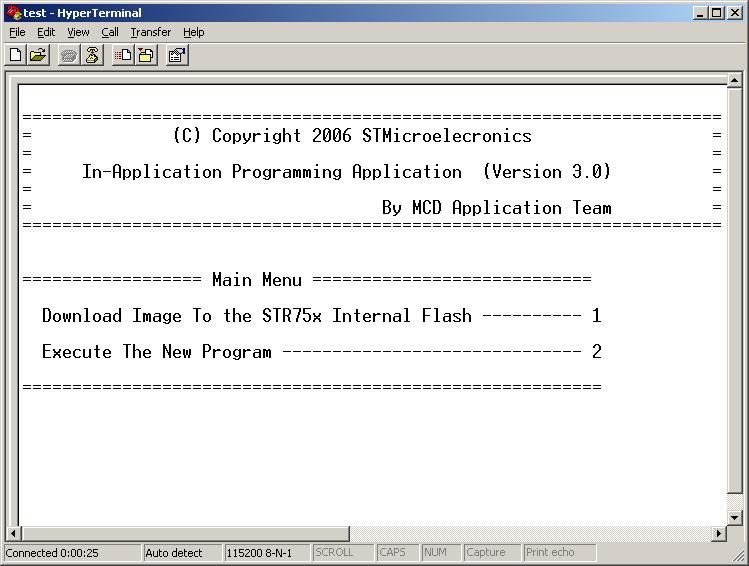Click the Call (telephone) toolbar icon

point(69,55)
